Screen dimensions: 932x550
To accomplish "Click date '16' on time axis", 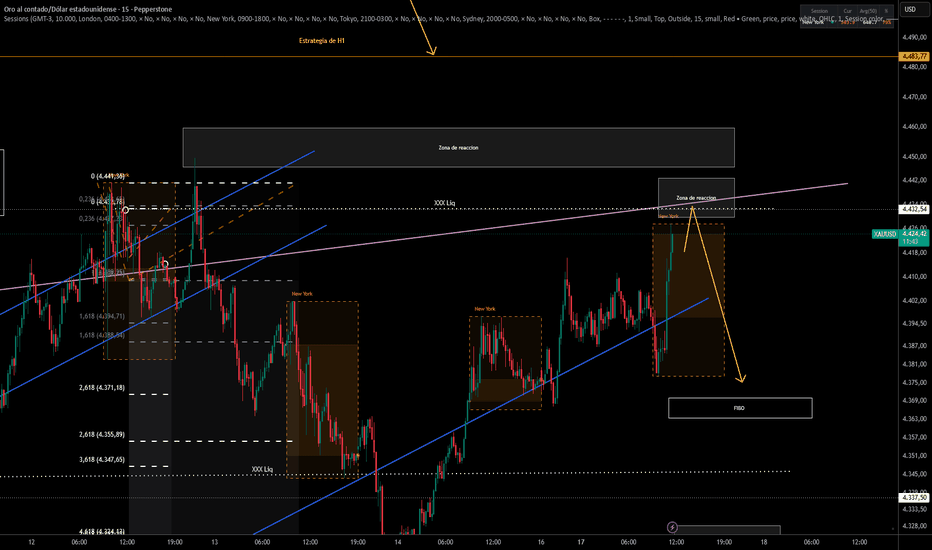I will point(541,542).
